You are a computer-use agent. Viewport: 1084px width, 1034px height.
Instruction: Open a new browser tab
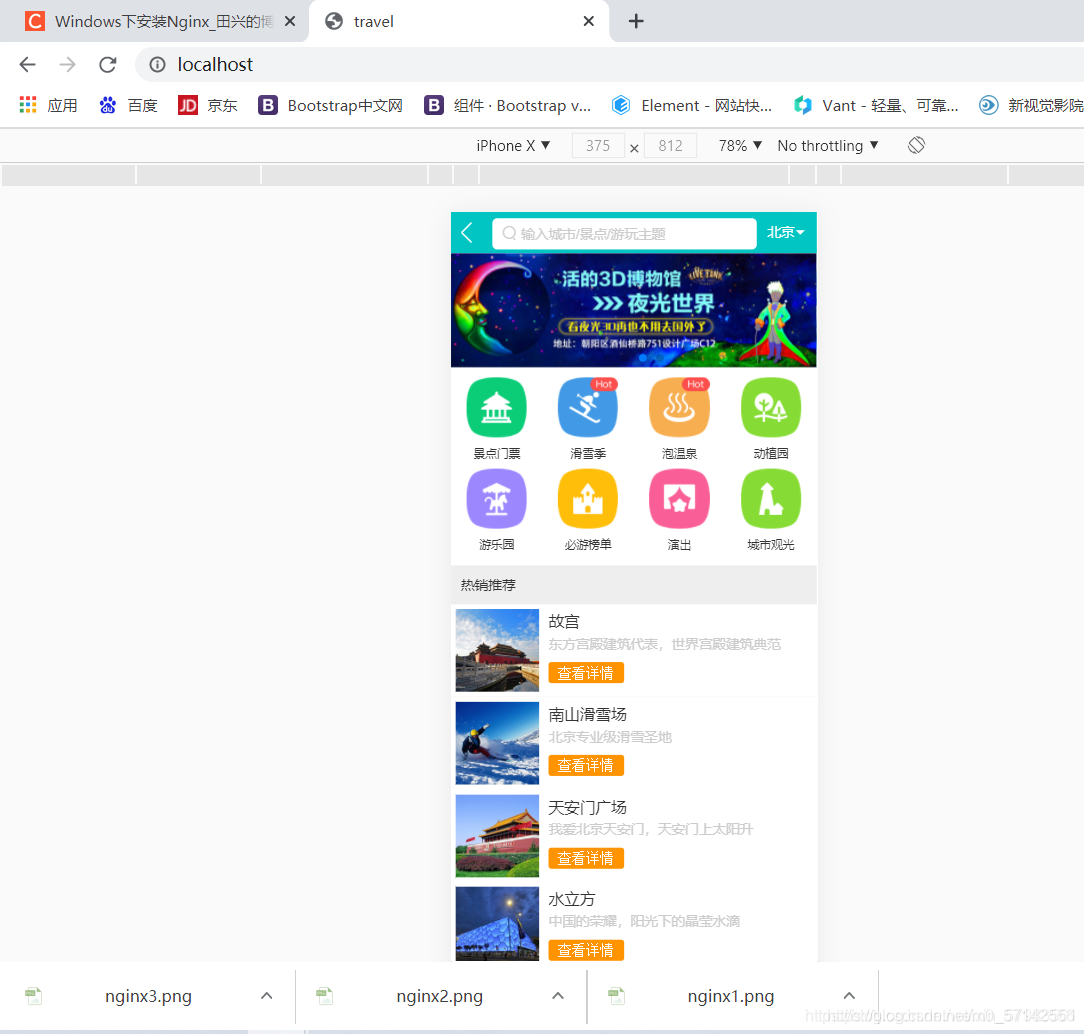[x=636, y=21]
